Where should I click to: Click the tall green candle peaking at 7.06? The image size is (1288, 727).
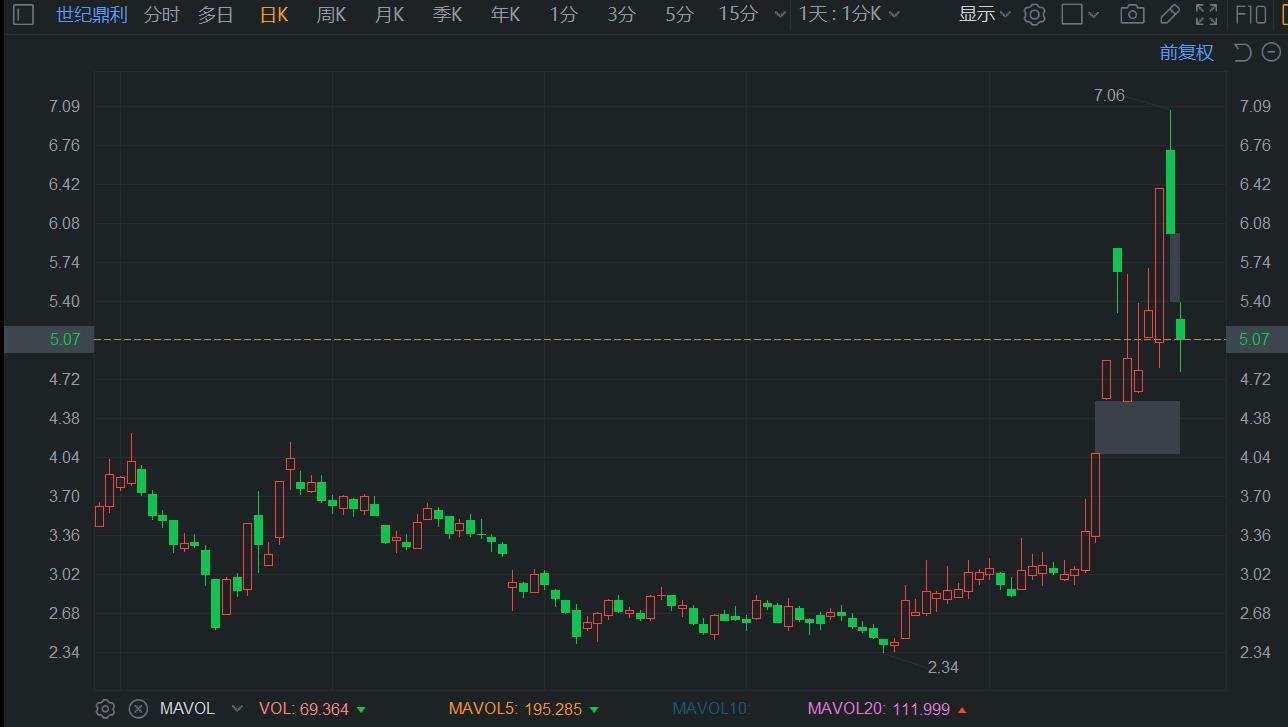[x=1170, y=191]
